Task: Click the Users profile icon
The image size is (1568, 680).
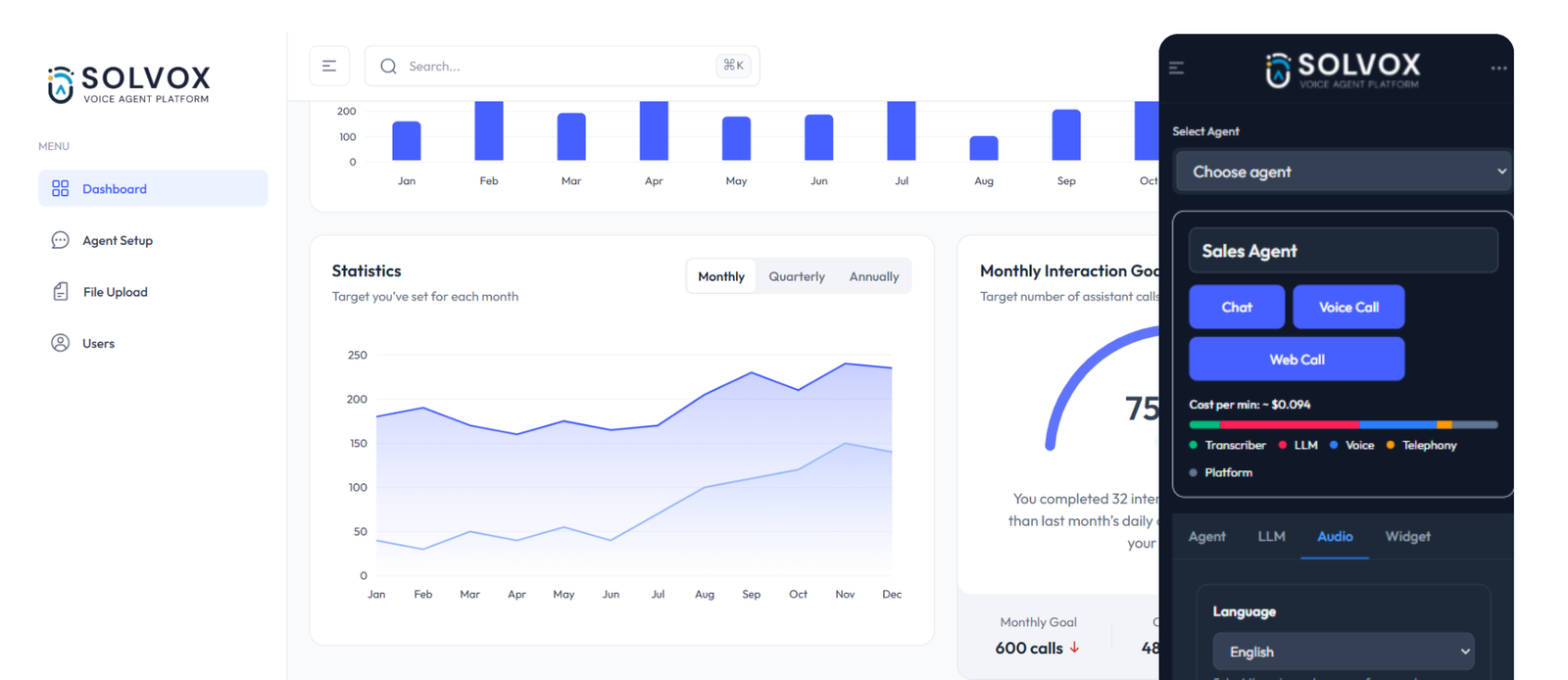Action: click(x=60, y=343)
